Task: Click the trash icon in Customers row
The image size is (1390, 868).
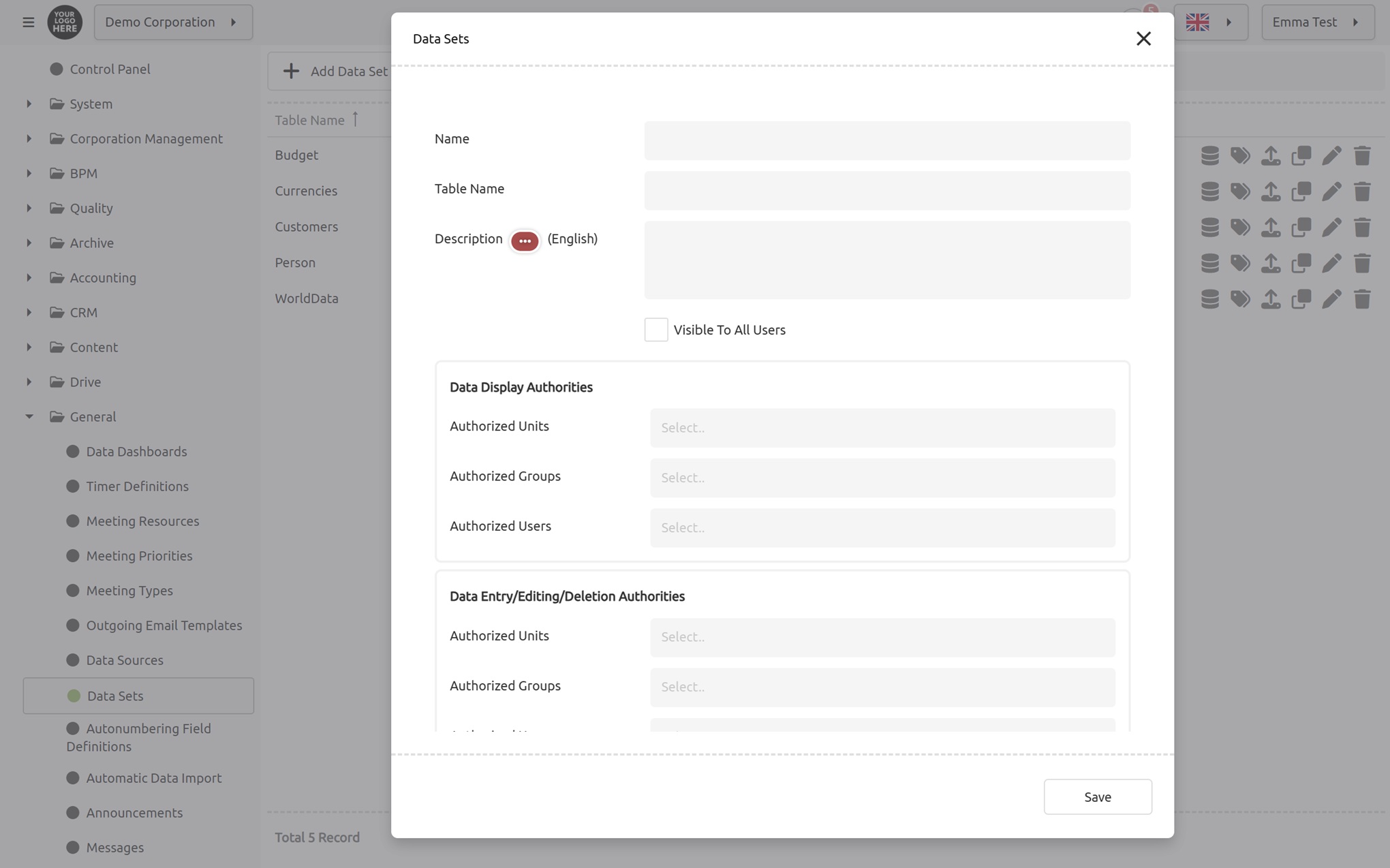Action: click(x=1362, y=228)
